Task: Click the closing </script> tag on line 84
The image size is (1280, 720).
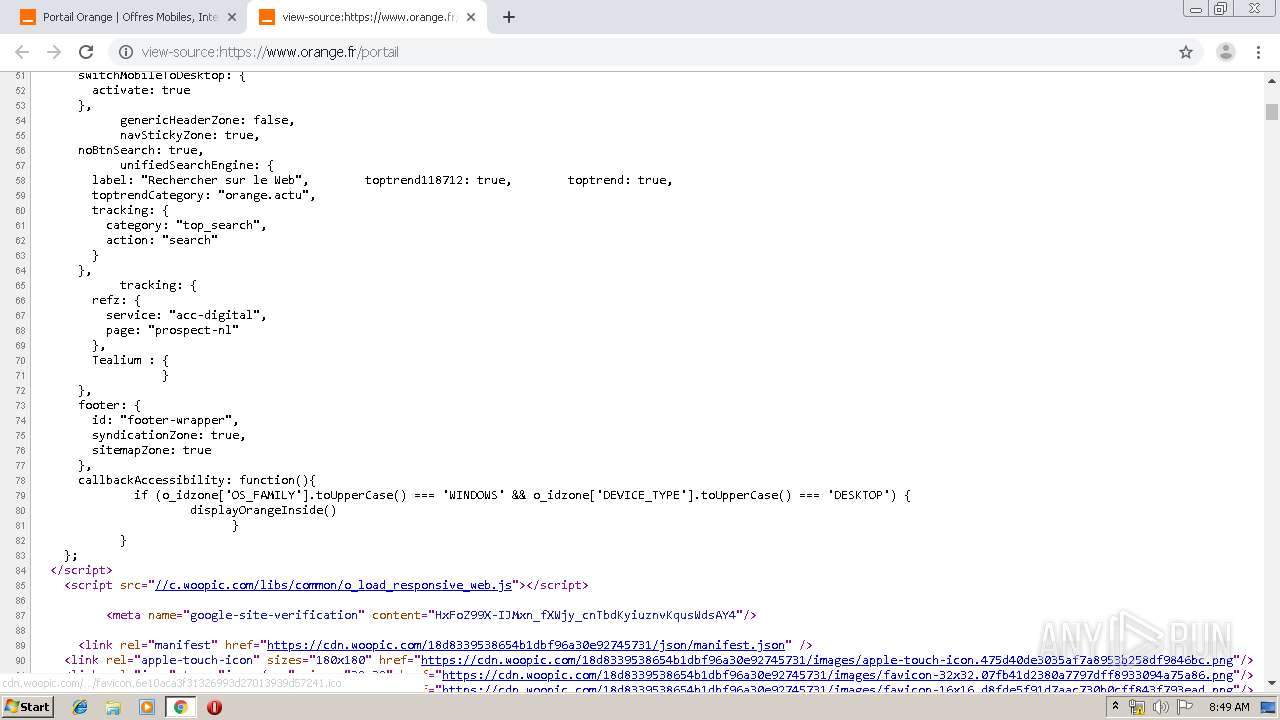Action: [x=81, y=570]
